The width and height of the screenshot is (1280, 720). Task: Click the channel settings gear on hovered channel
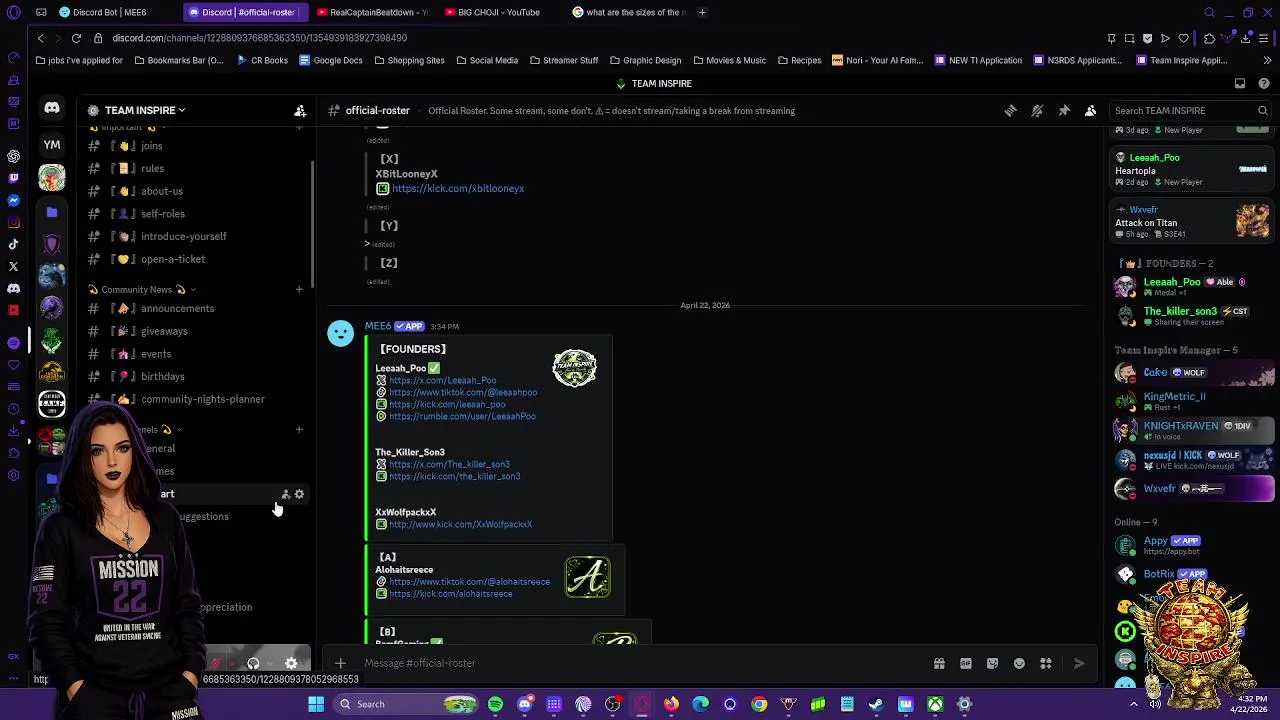click(299, 494)
